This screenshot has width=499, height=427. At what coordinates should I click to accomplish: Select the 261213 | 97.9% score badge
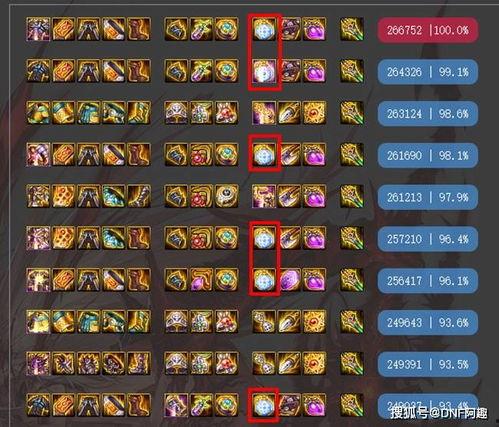pos(428,197)
